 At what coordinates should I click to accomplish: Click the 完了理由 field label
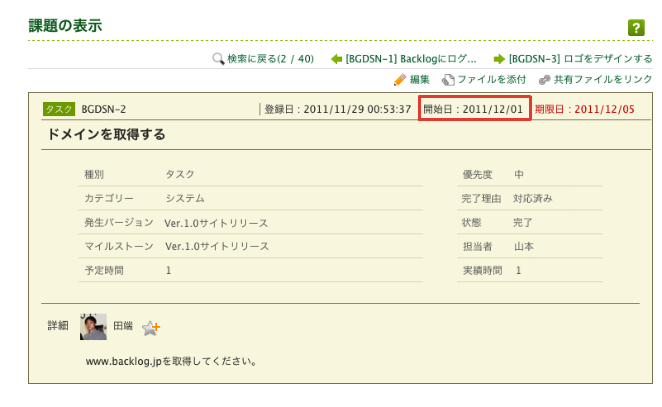[x=481, y=198]
